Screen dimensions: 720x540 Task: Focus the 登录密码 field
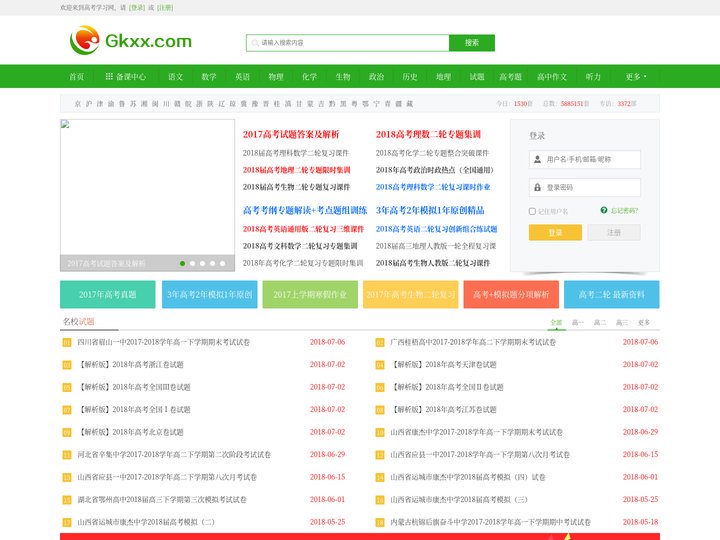pos(585,187)
